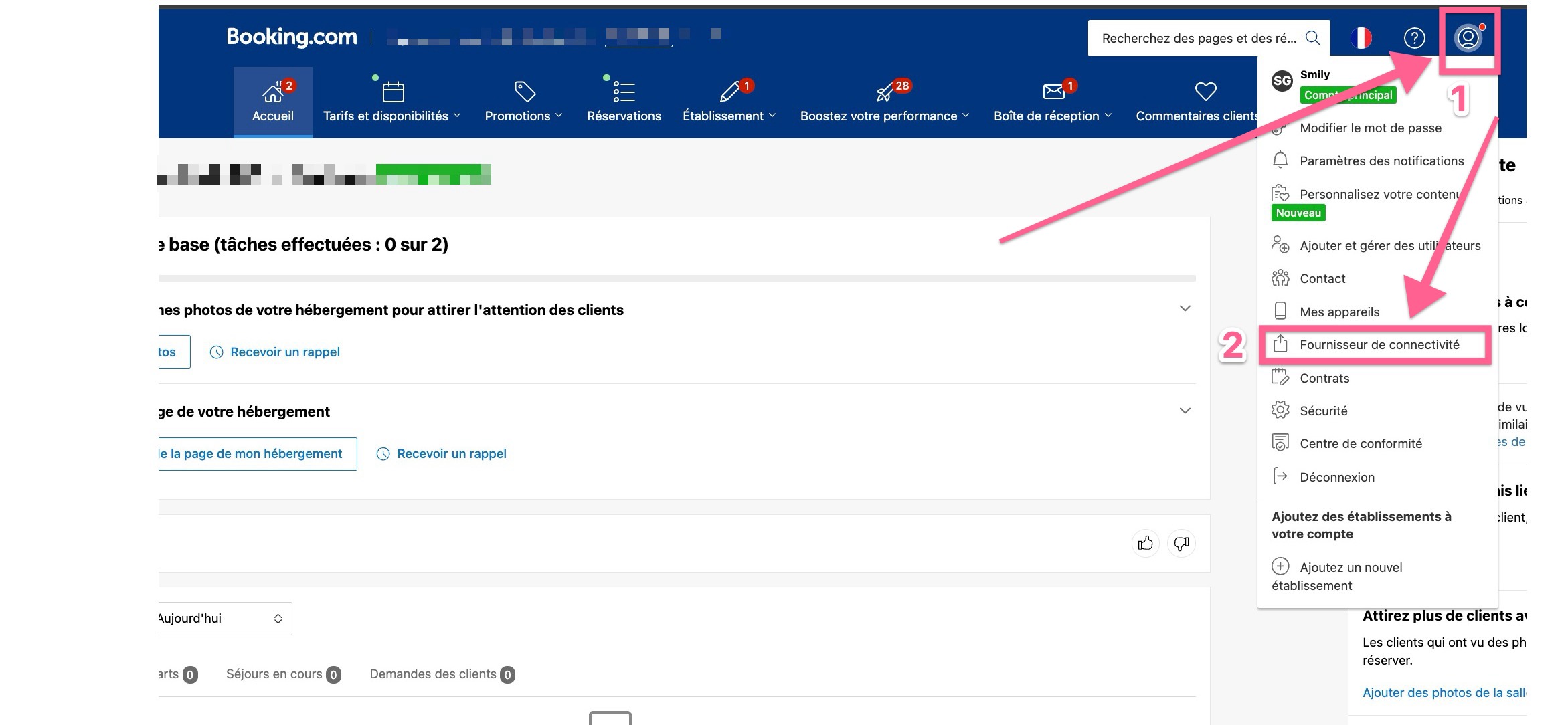
Task: Click the account profile icon
Action: tap(1468, 38)
